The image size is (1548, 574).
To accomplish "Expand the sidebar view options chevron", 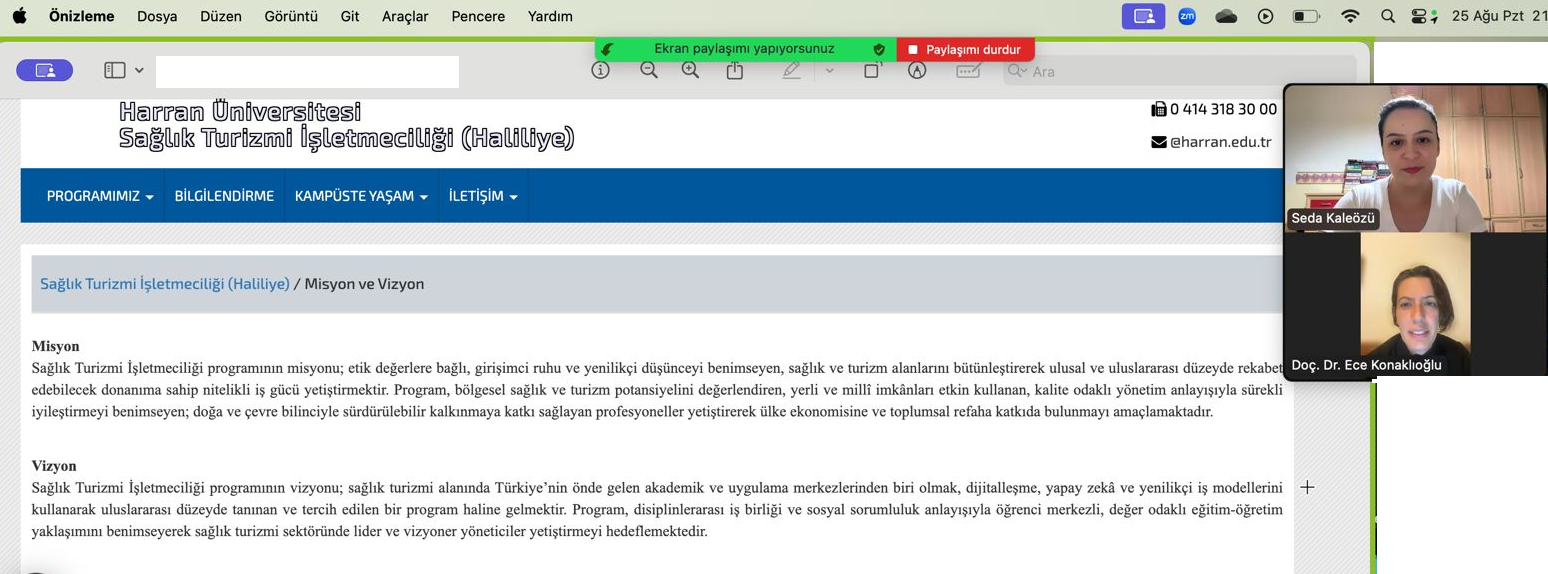I will tap(139, 70).
